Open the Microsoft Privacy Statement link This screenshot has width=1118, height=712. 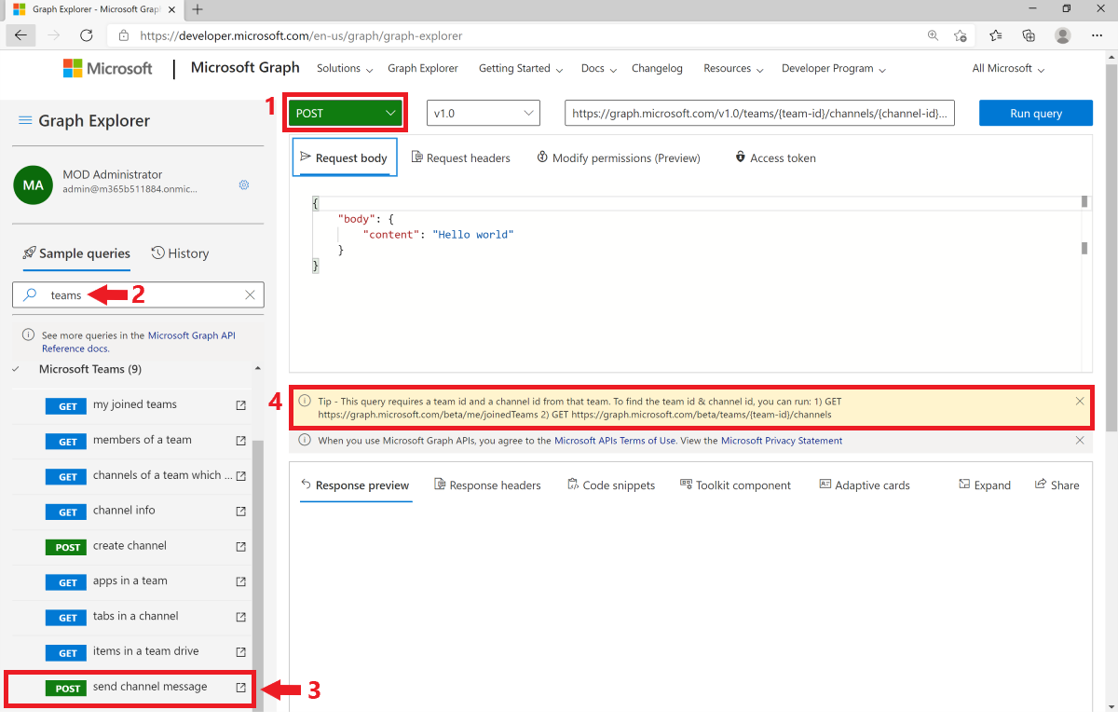pyautogui.click(x=781, y=440)
